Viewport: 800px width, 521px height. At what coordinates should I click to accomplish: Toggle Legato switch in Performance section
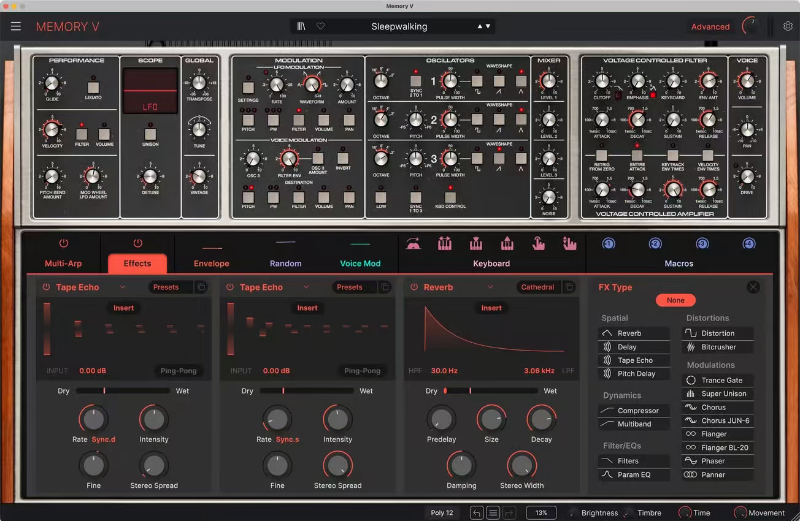click(x=93, y=87)
